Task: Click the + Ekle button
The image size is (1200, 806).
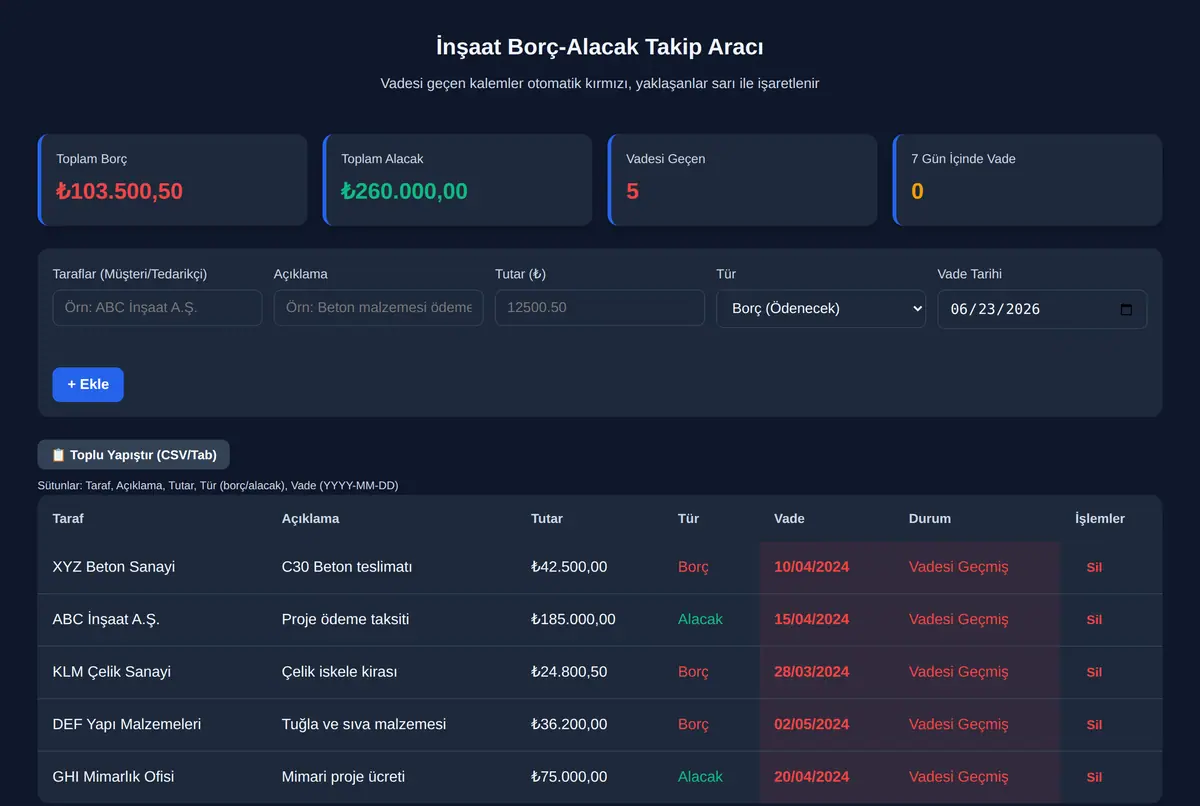Action: tap(88, 385)
